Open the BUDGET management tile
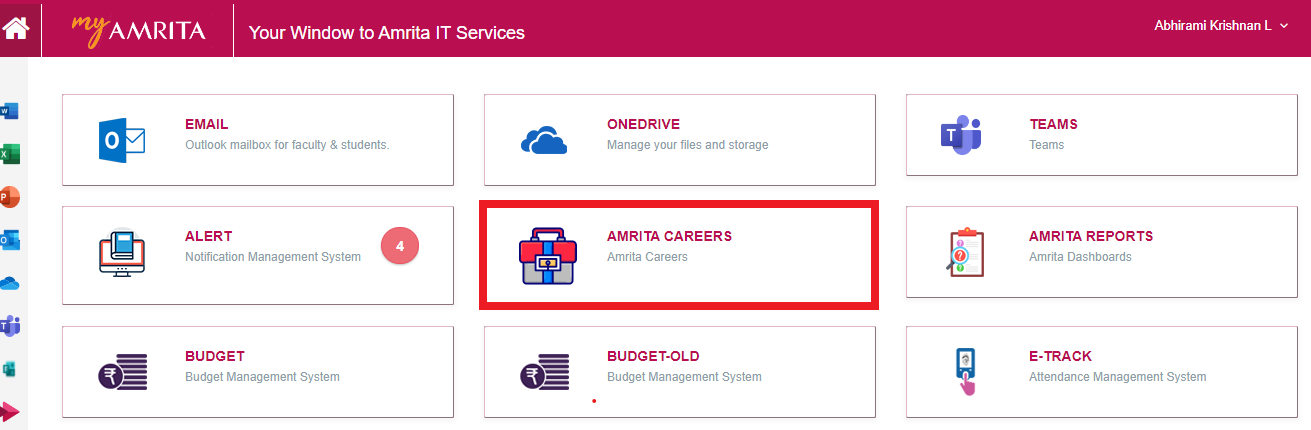Viewport: 1311px width, 430px height. [214, 357]
